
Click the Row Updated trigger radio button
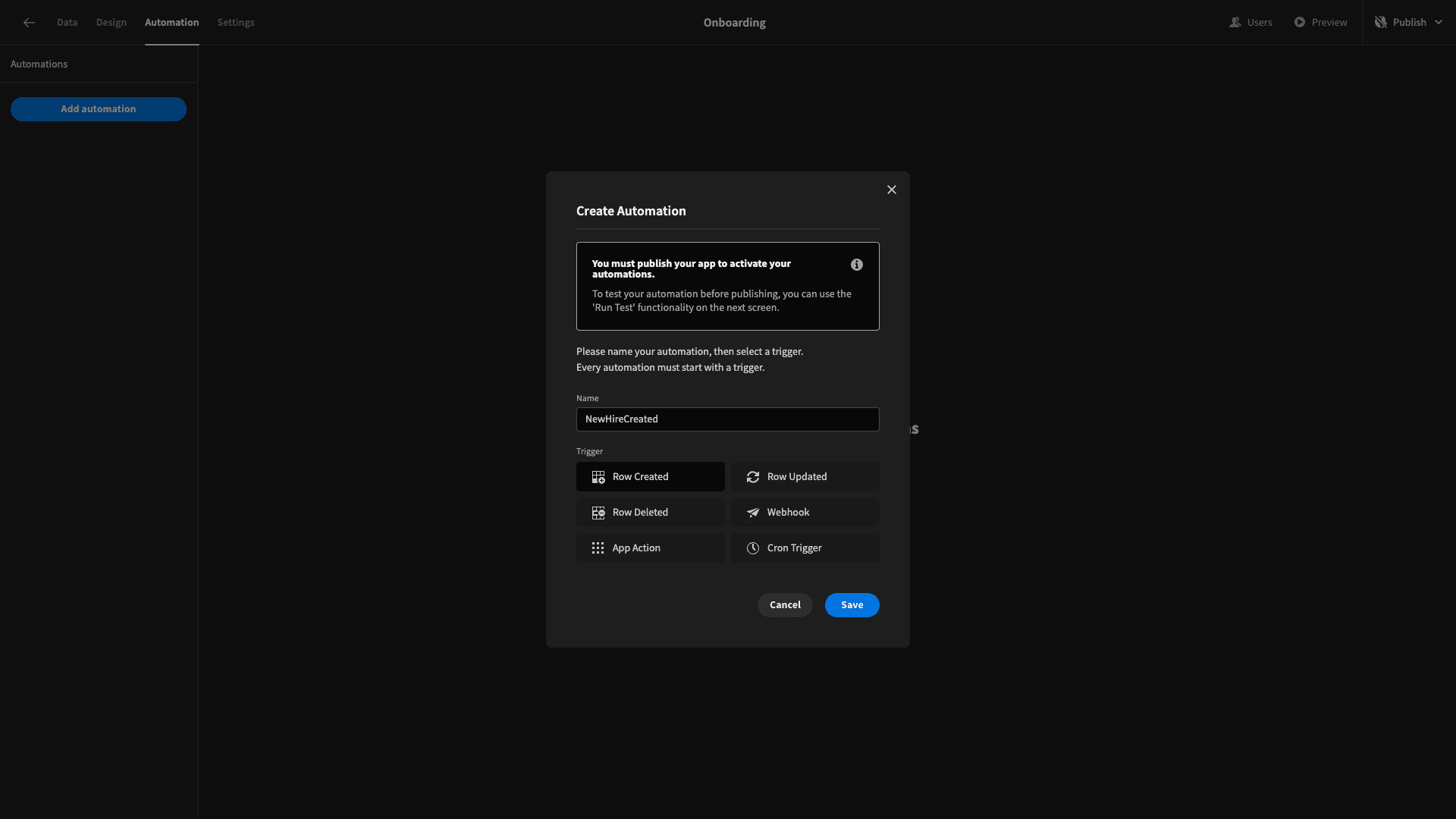(x=805, y=476)
